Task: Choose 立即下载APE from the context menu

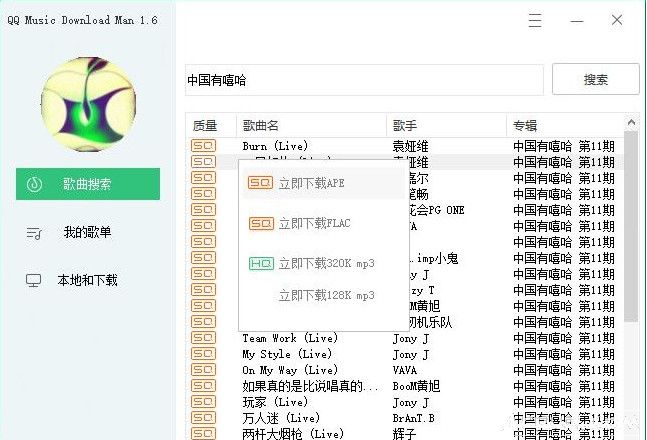Action: pos(324,183)
